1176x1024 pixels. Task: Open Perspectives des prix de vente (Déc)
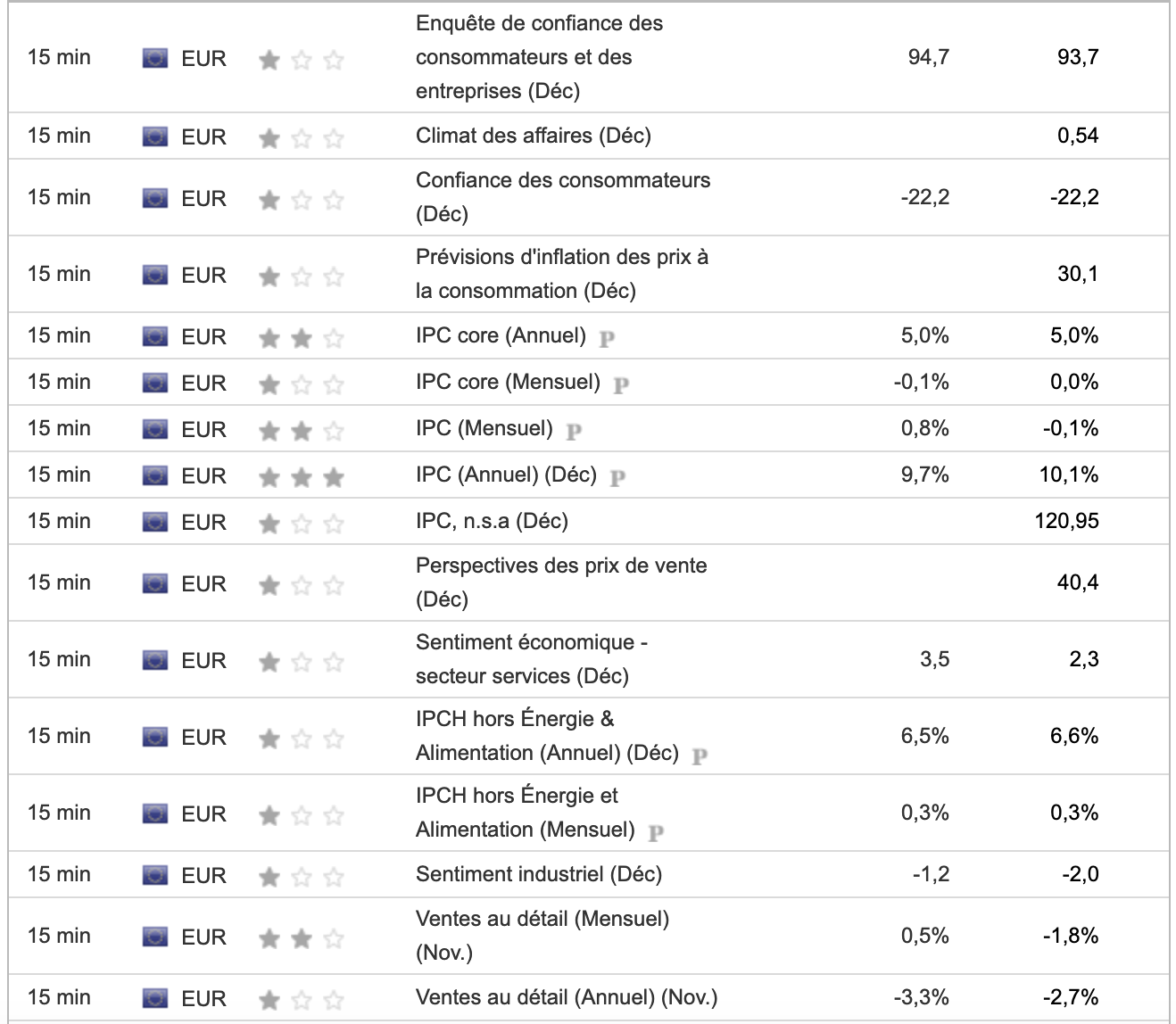coord(560,582)
